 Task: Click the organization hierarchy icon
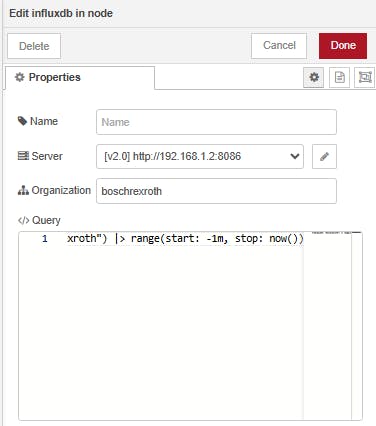(23, 190)
